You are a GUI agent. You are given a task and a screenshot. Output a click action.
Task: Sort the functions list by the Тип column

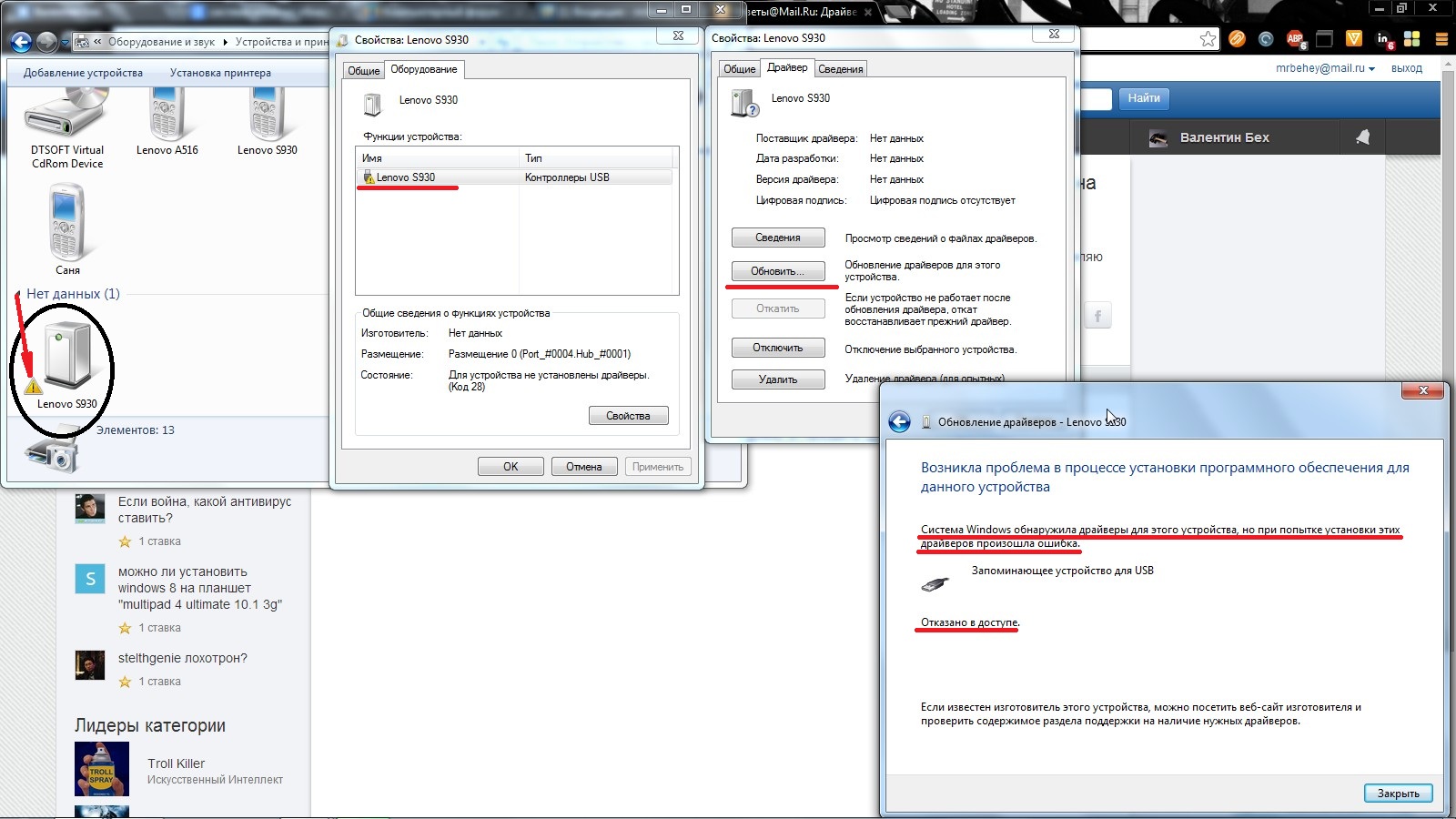(596, 158)
